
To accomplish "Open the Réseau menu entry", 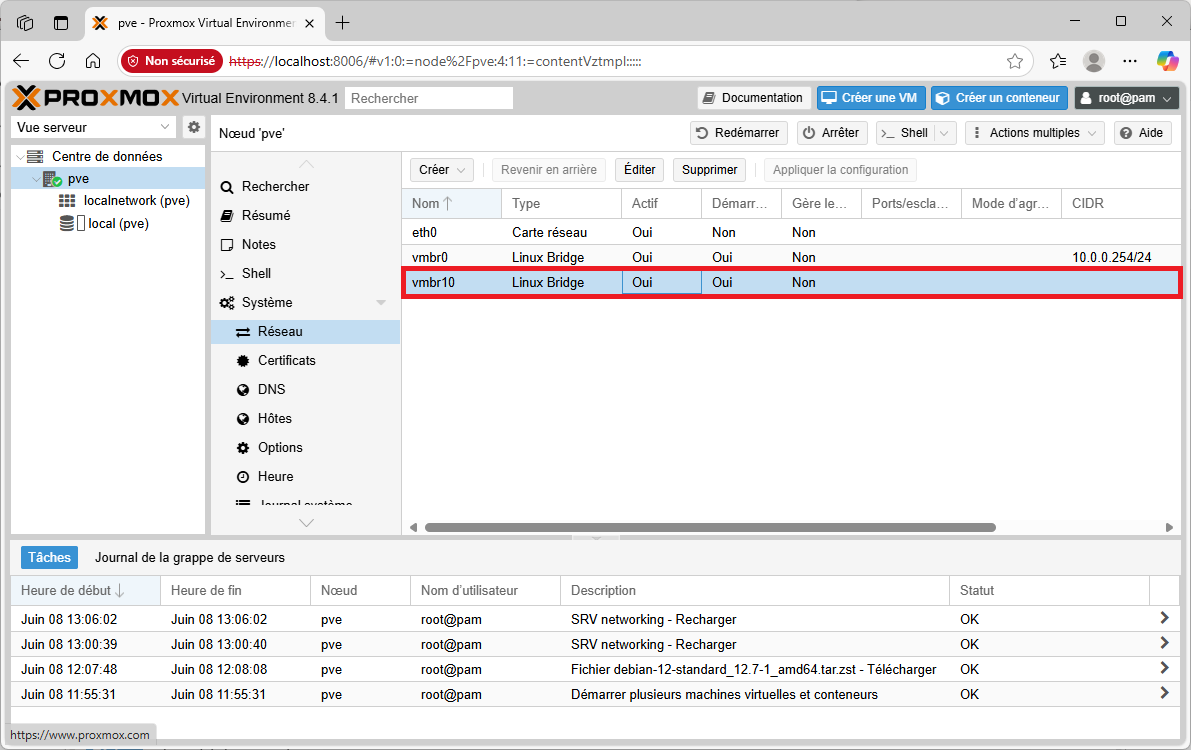I will coord(305,332).
